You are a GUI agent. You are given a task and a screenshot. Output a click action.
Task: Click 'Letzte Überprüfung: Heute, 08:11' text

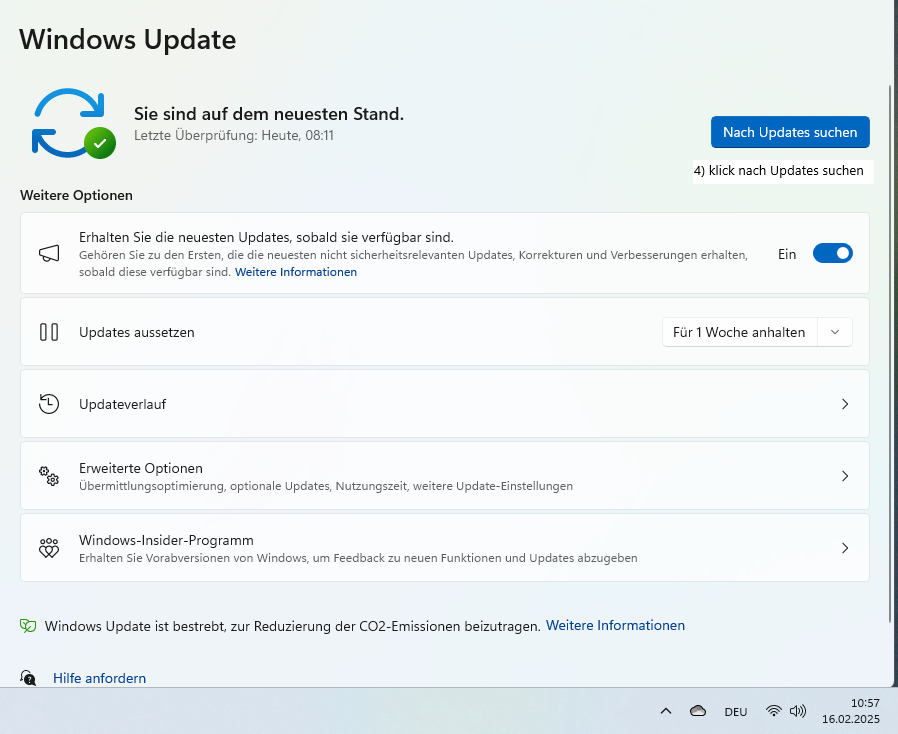click(x=234, y=135)
